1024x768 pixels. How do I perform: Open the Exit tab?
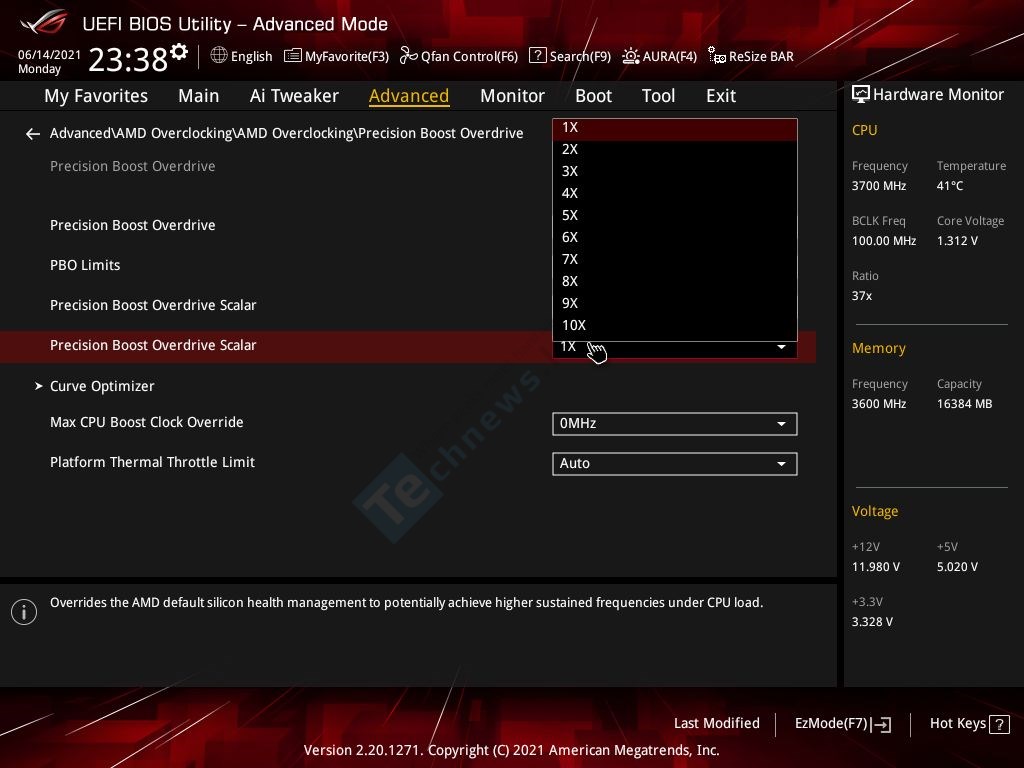721,96
